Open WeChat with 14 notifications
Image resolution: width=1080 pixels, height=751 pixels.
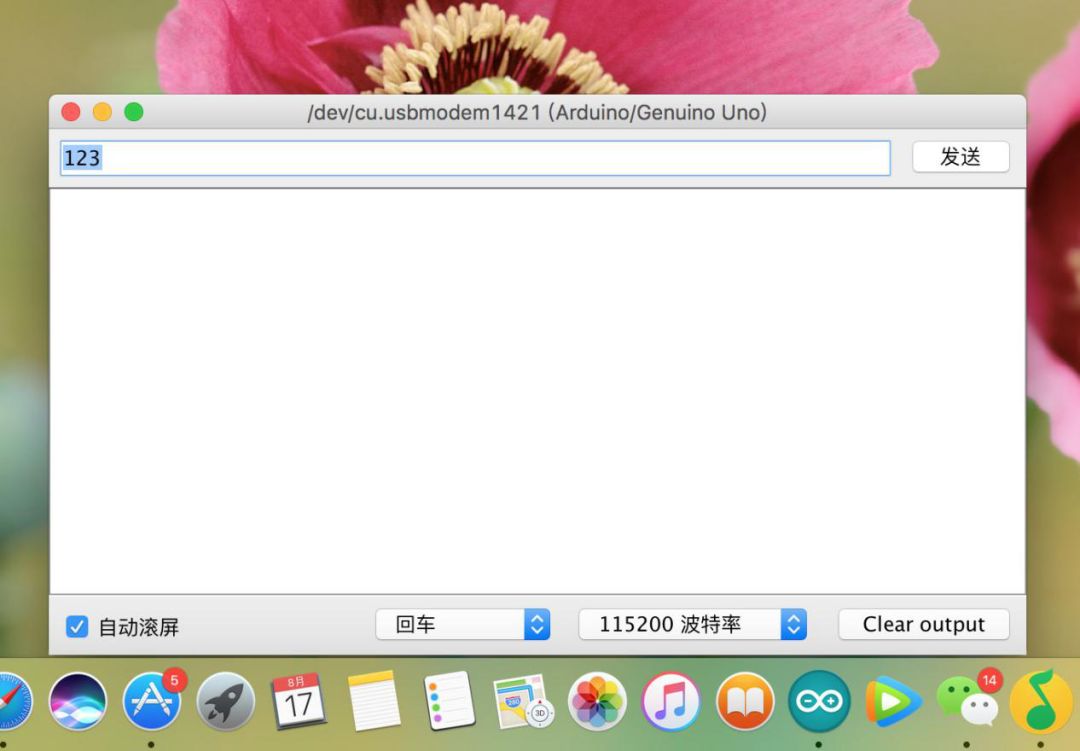[968, 699]
